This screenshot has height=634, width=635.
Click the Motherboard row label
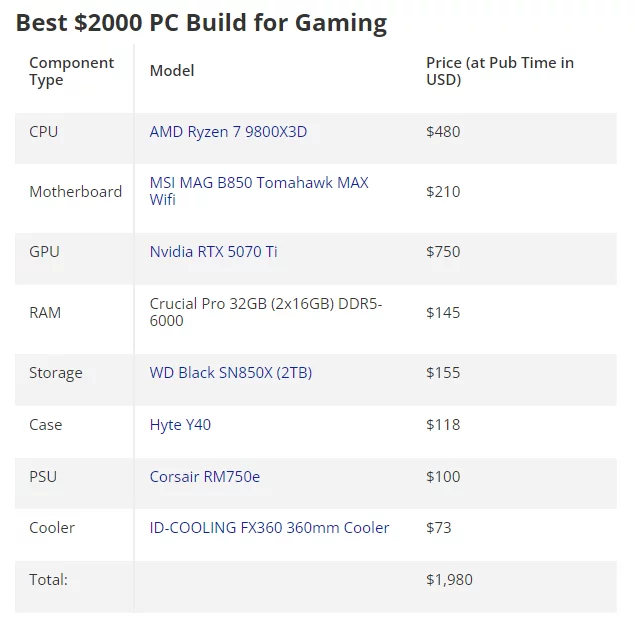[x=75, y=192]
